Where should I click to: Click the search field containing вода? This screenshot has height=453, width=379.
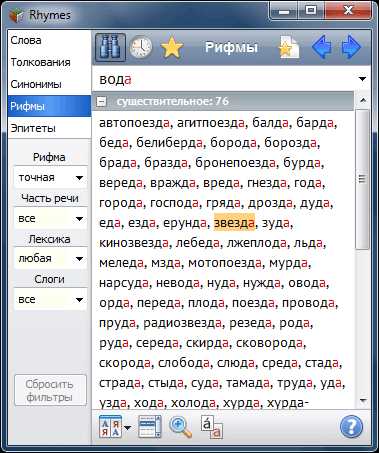coord(224,80)
